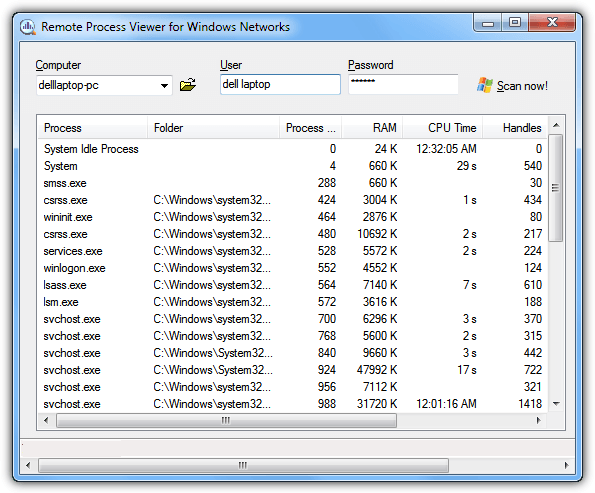Sort by the Process column header
The image size is (595, 493).
coord(92,128)
